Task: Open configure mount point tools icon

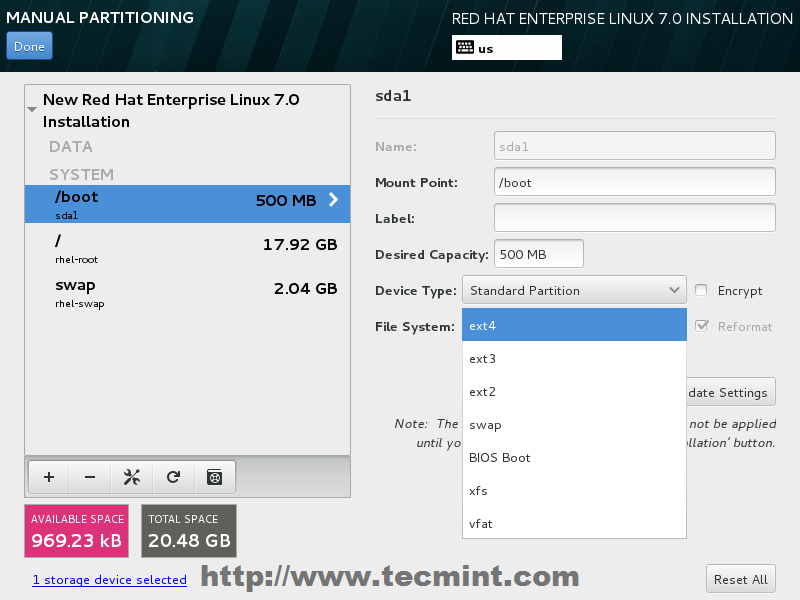Action: click(x=132, y=477)
